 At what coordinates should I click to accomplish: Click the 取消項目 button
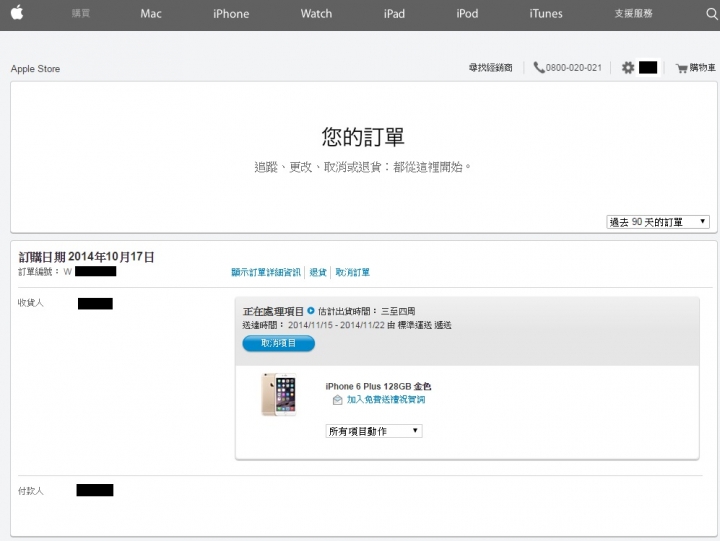(279, 343)
